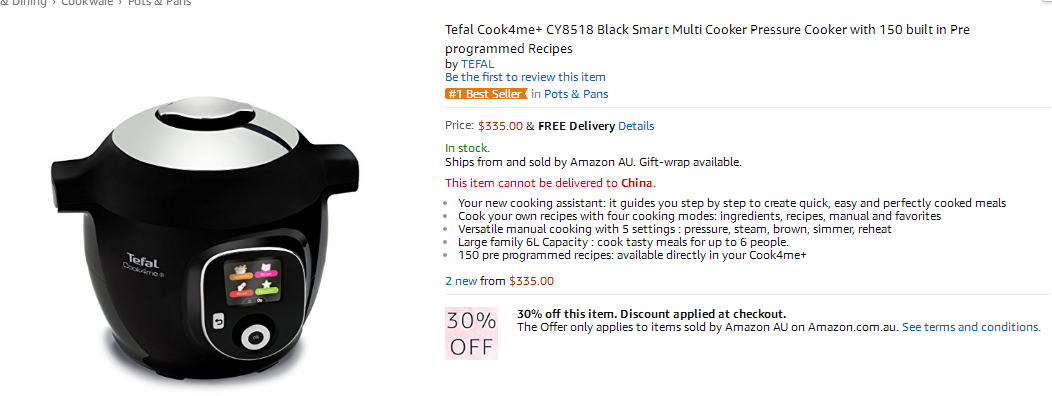
Task: Click the orange ingredients icon on the cooker display
Action: (x=242, y=272)
